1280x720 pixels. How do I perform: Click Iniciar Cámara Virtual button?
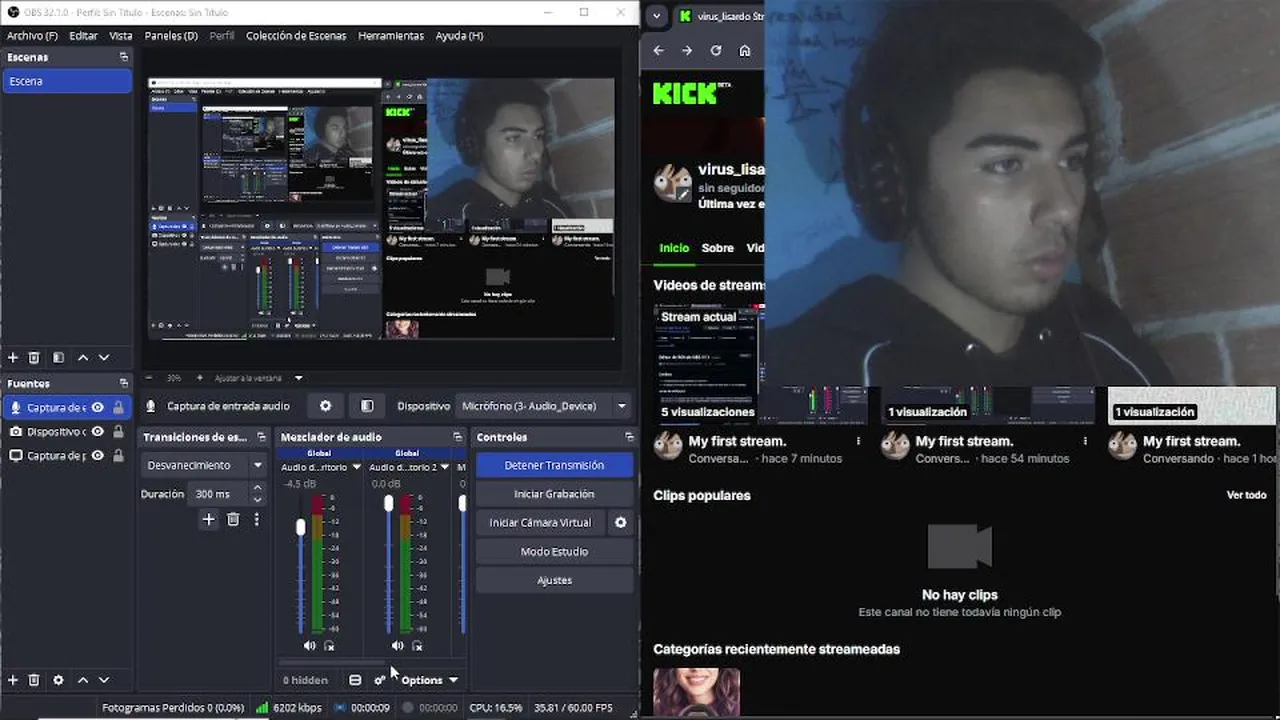pyautogui.click(x=540, y=522)
